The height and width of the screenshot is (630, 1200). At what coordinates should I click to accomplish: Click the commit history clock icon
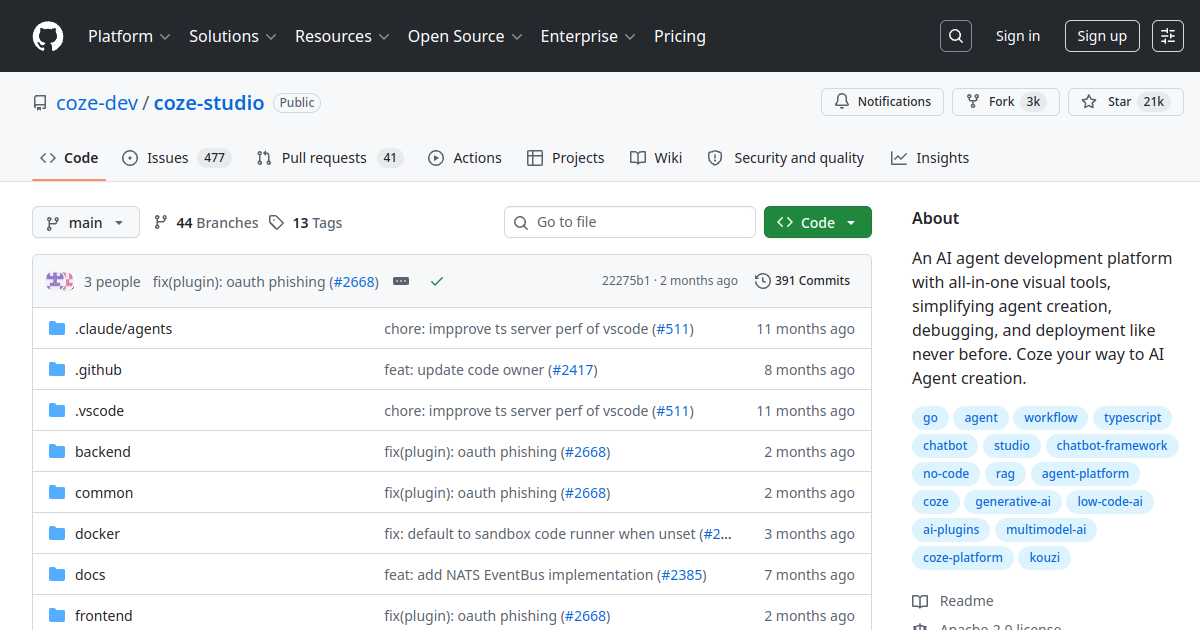coord(763,281)
